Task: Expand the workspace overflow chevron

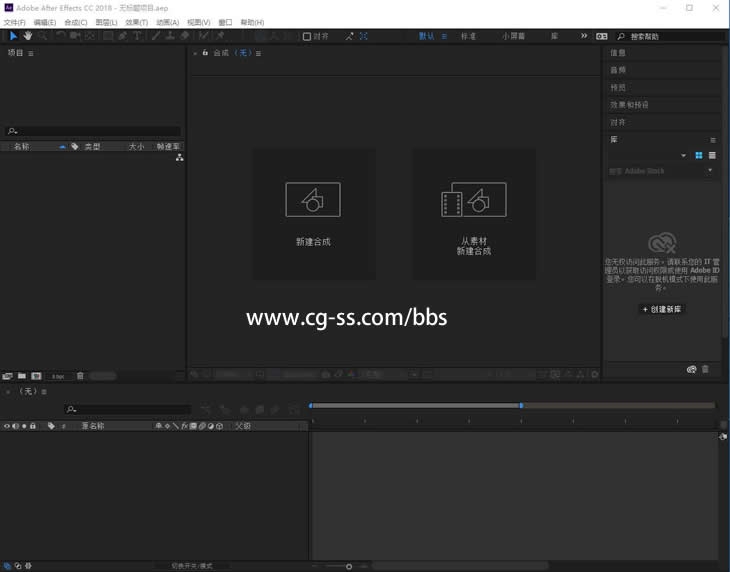Action: click(x=583, y=36)
